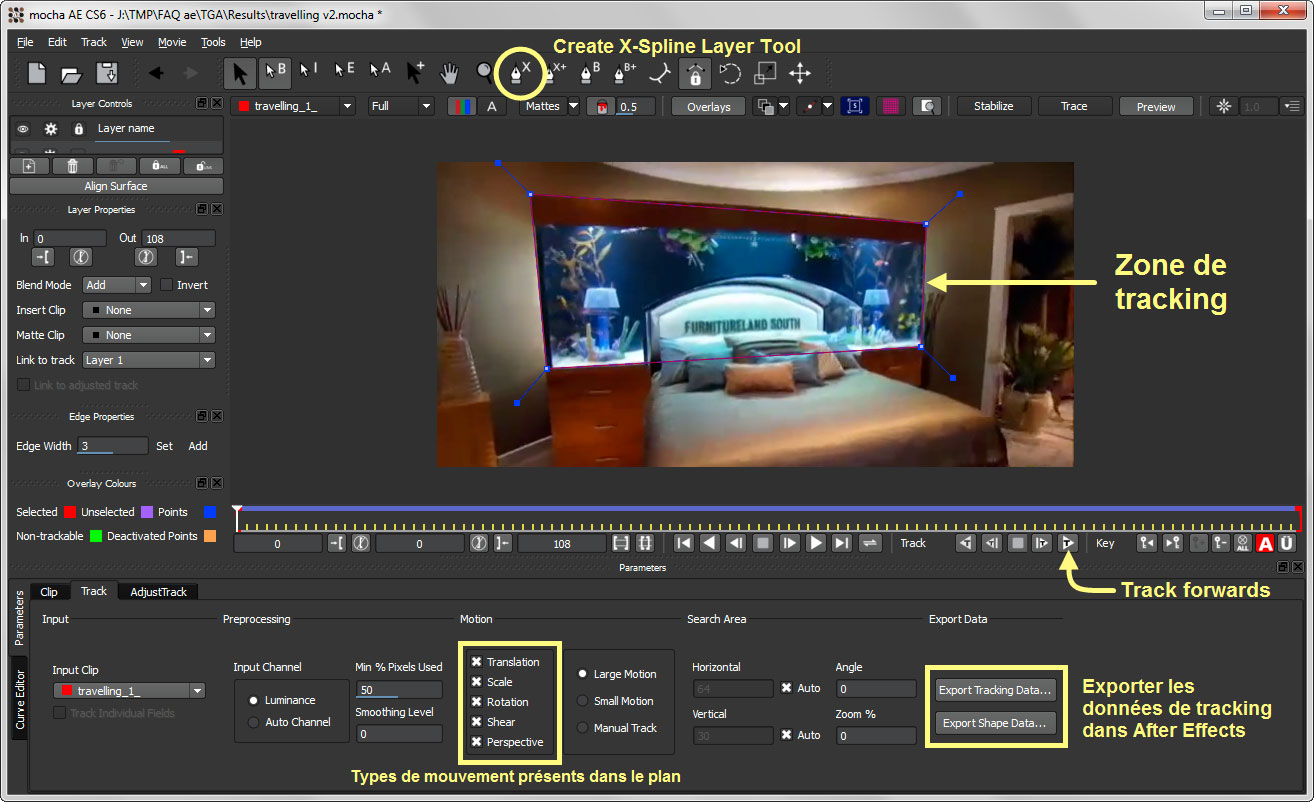Switch to the Clip tab

49,592
